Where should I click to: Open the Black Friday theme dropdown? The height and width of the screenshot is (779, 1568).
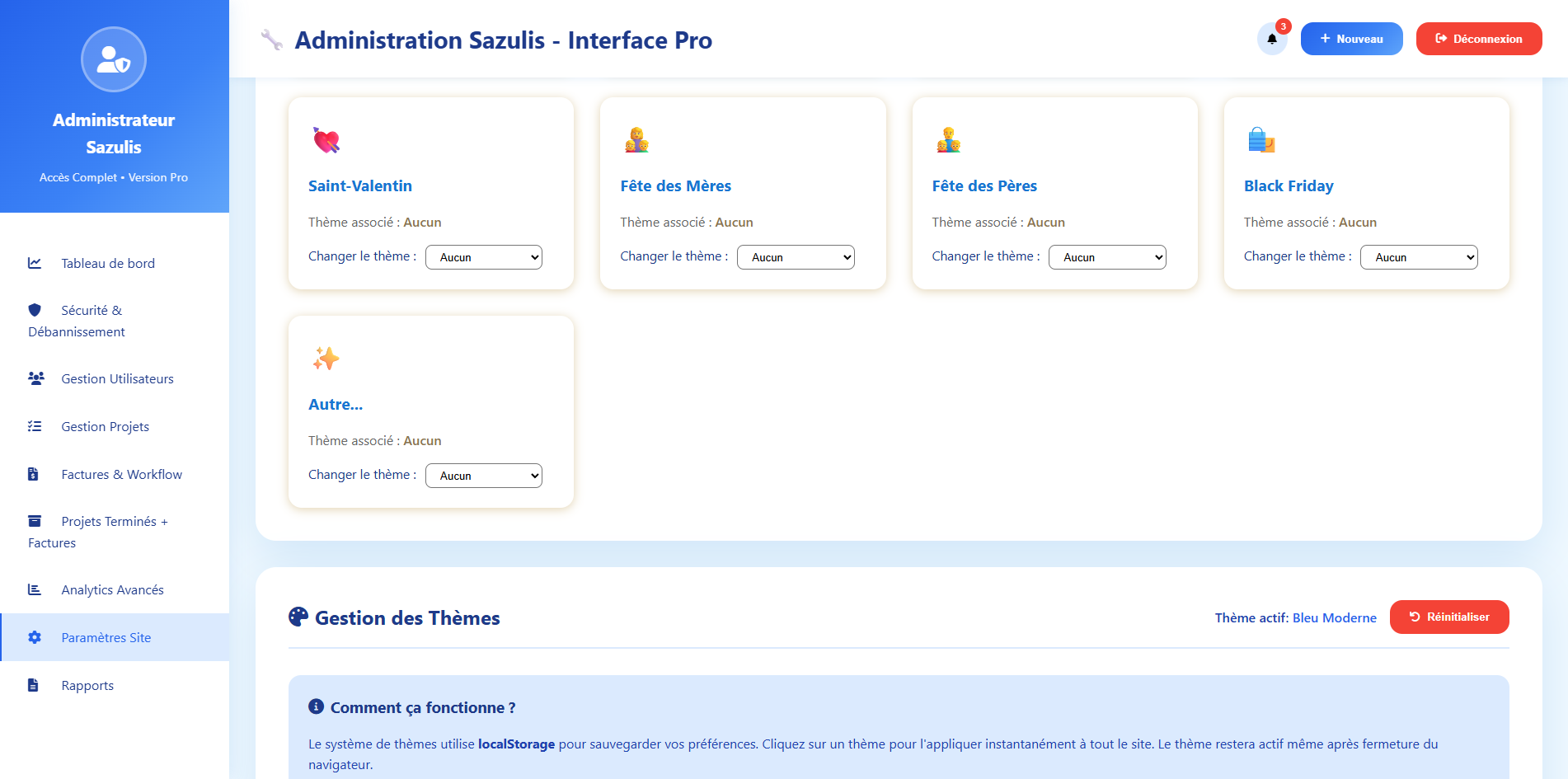pyautogui.click(x=1418, y=257)
